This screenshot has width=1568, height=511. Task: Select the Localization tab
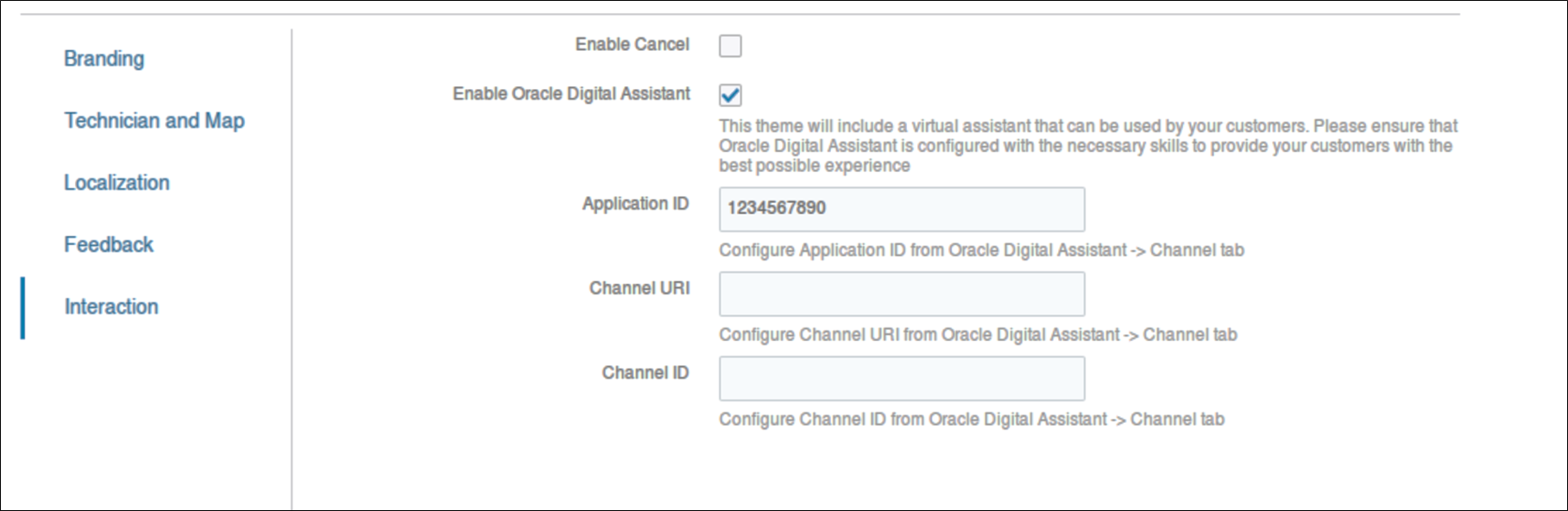[116, 183]
